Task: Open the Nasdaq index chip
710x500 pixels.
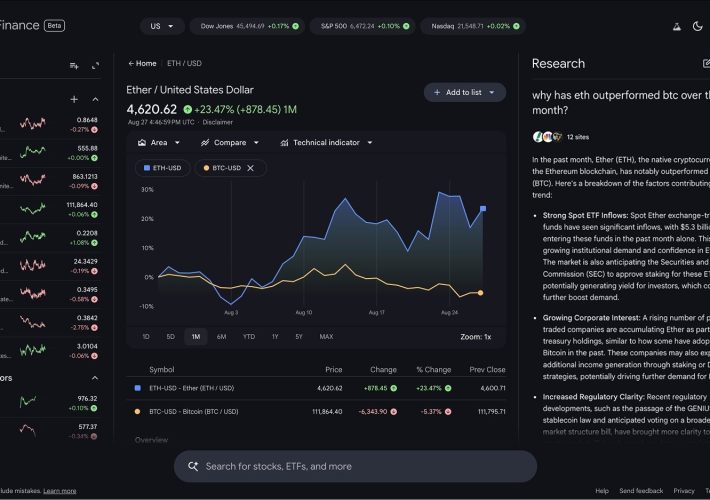Action: [x=474, y=26]
